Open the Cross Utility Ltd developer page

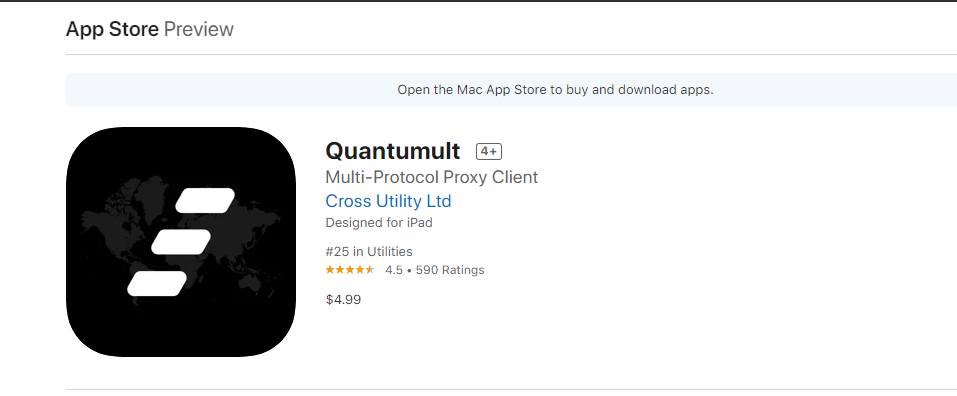[388, 201]
